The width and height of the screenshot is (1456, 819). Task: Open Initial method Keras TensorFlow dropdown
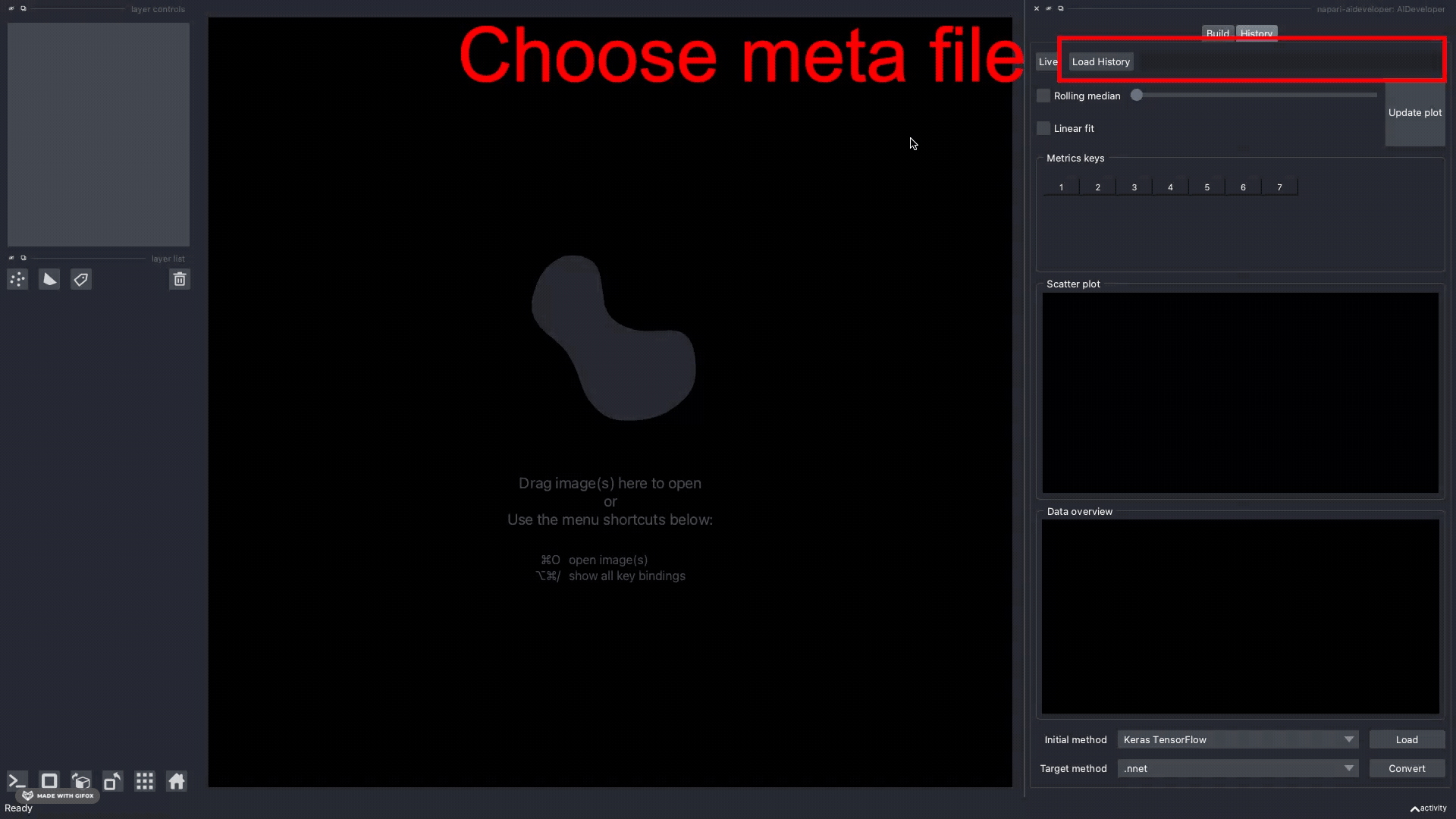tap(1237, 739)
